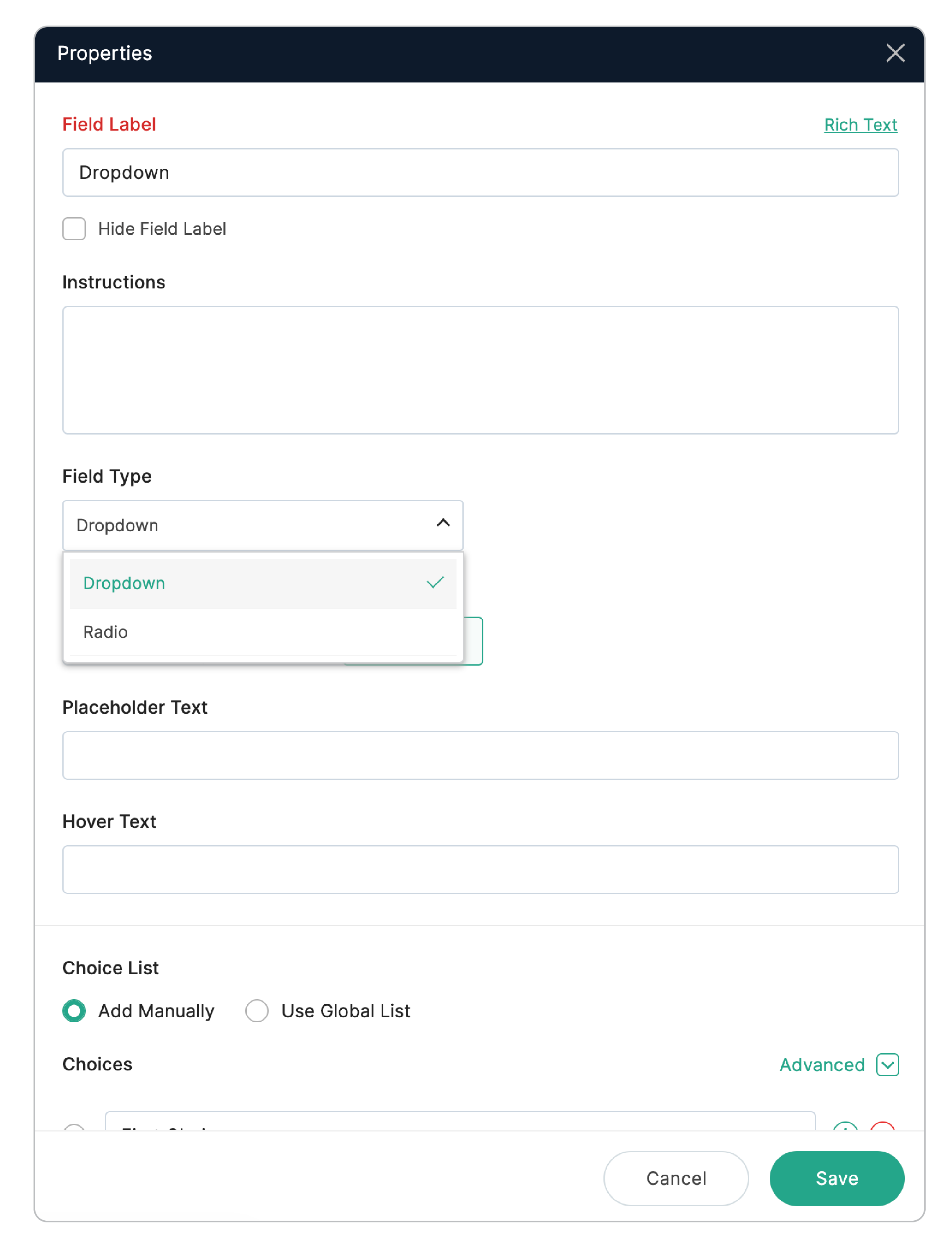The height and width of the screenshot is (1250, 952).
Task: Focus the Placeholder Text field
Action: [x=480, y=755]
